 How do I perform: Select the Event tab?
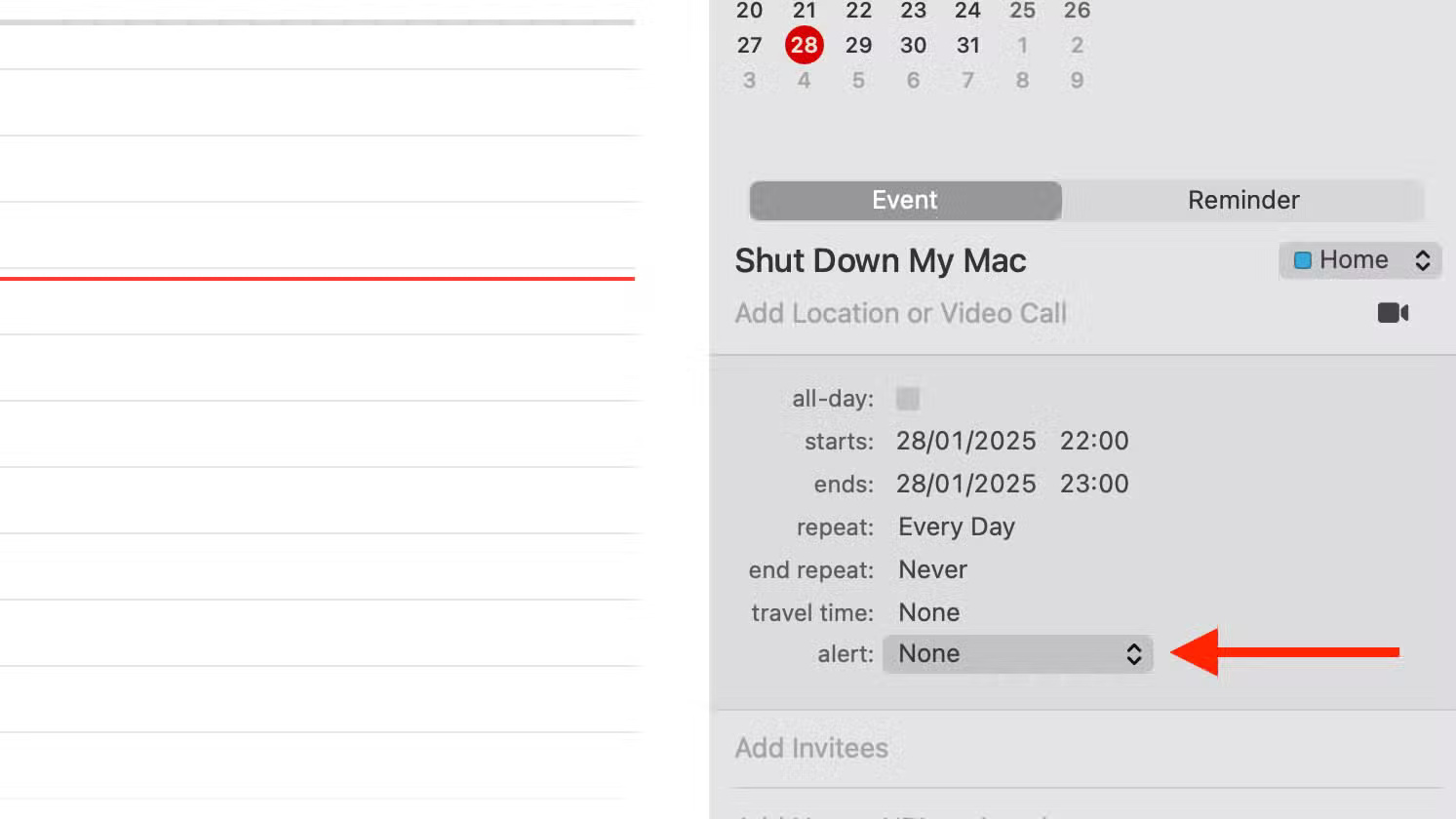[905, 200]
